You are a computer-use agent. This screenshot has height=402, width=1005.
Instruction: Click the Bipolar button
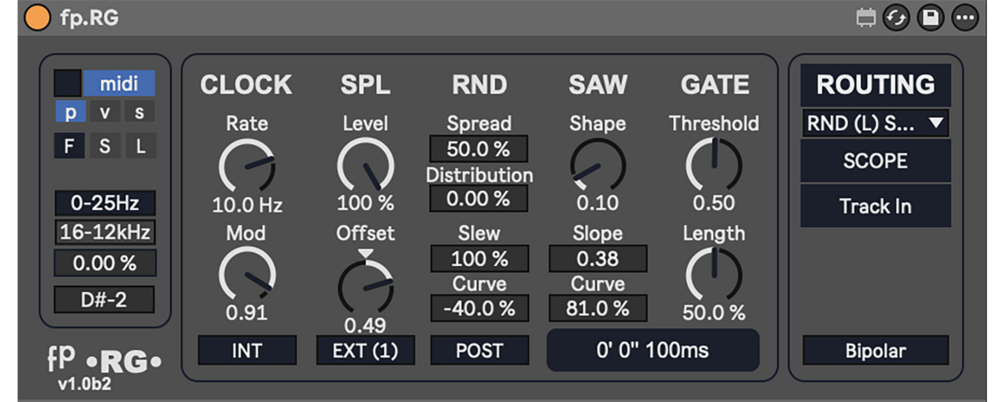pyautogui.click(x=875, y=350)
